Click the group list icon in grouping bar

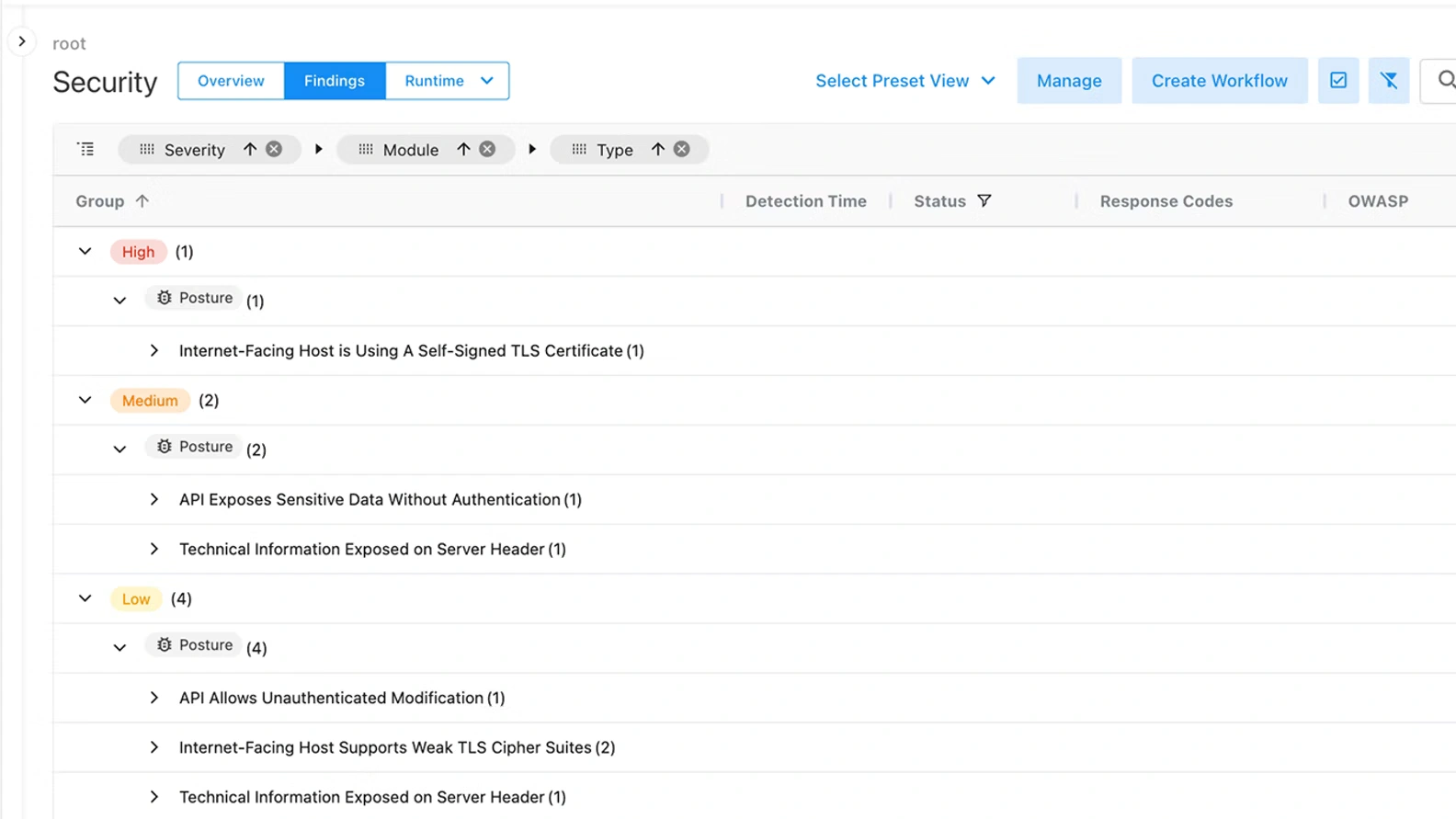click(x=85, y=149)
